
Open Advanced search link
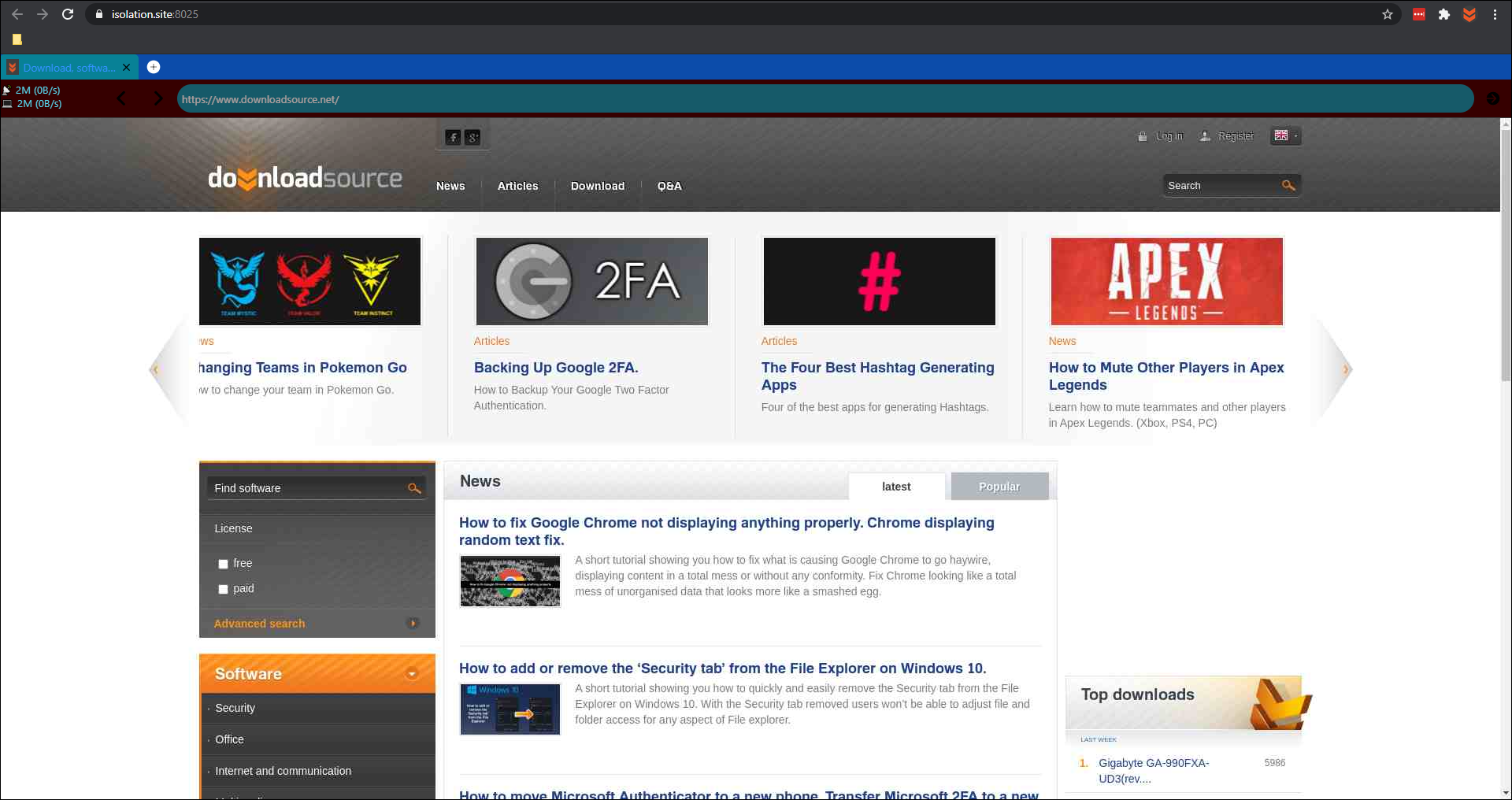[x=259, y=624]
